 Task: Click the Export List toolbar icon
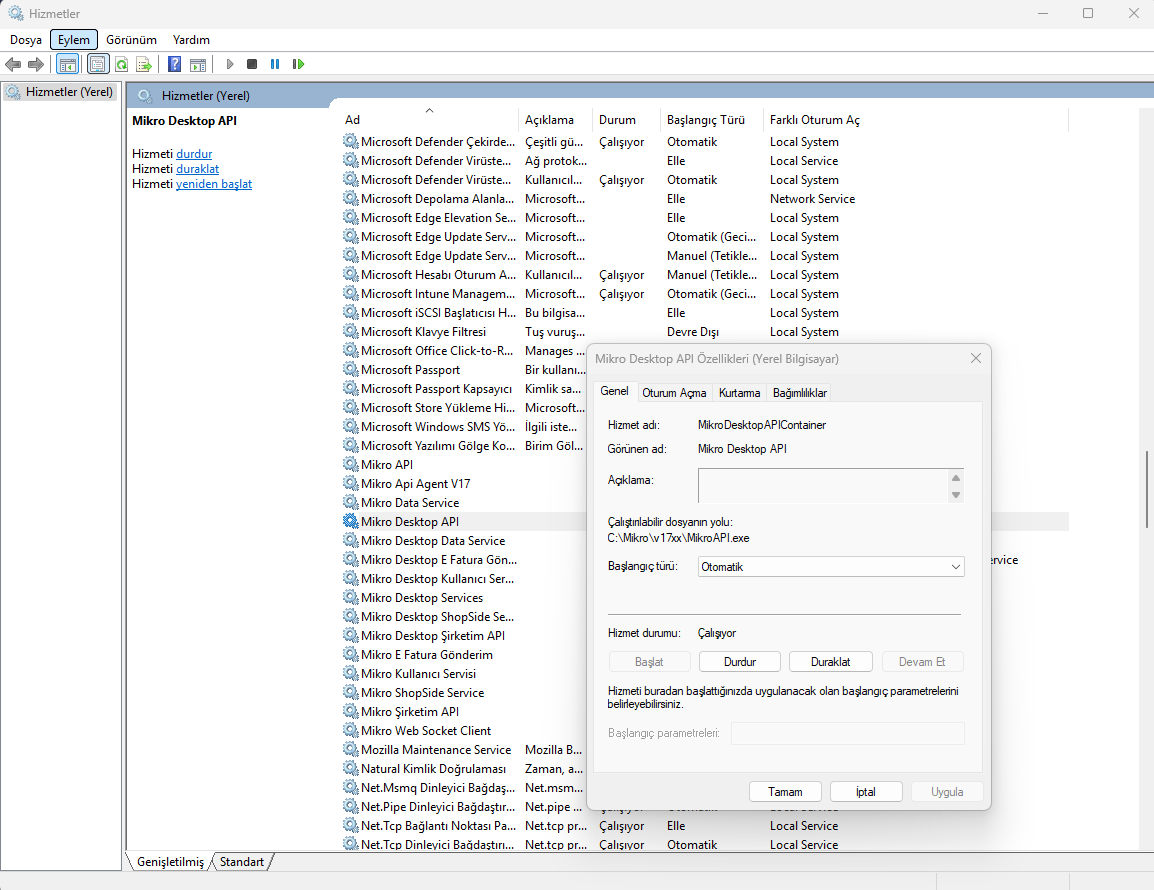tap(144, 65)
